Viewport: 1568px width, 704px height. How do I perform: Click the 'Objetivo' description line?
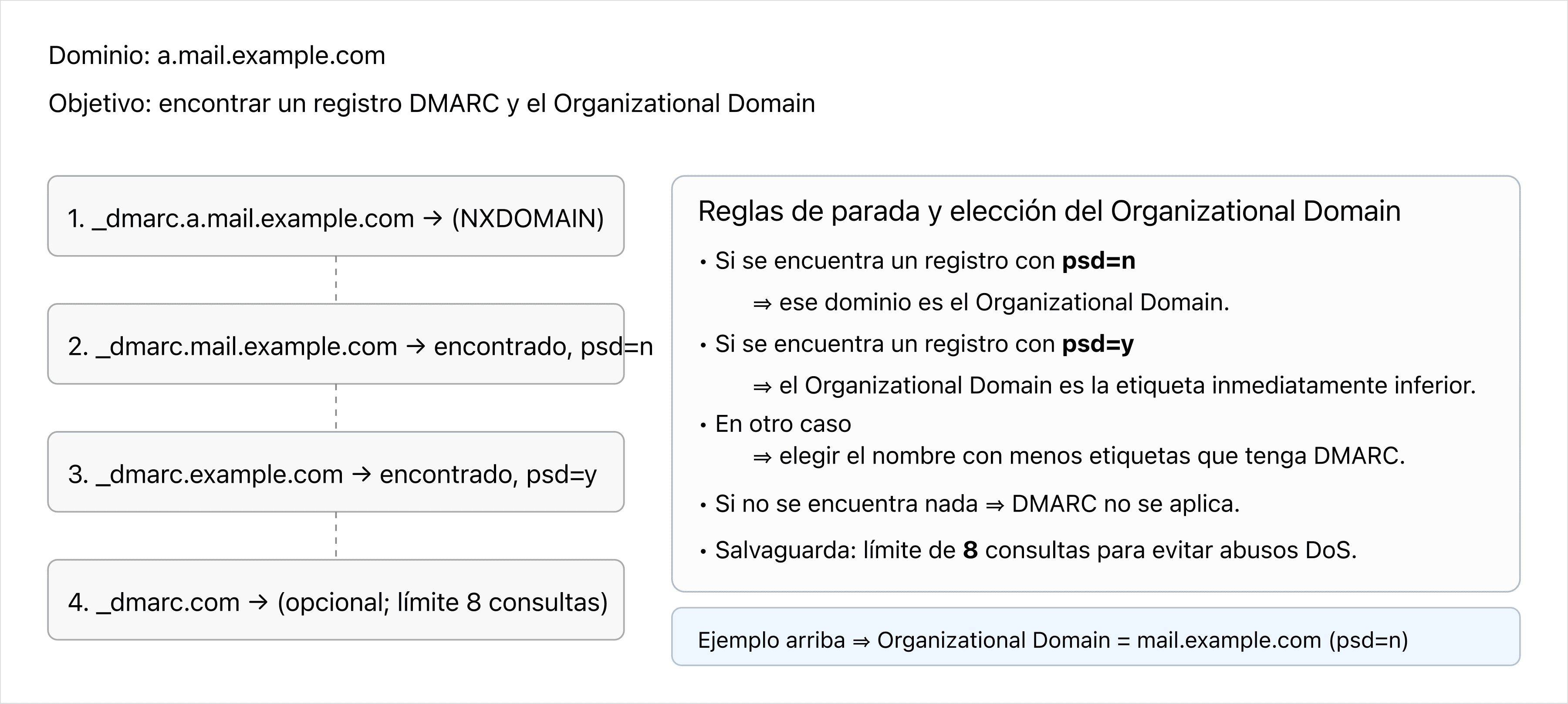(x=431, y=104)
